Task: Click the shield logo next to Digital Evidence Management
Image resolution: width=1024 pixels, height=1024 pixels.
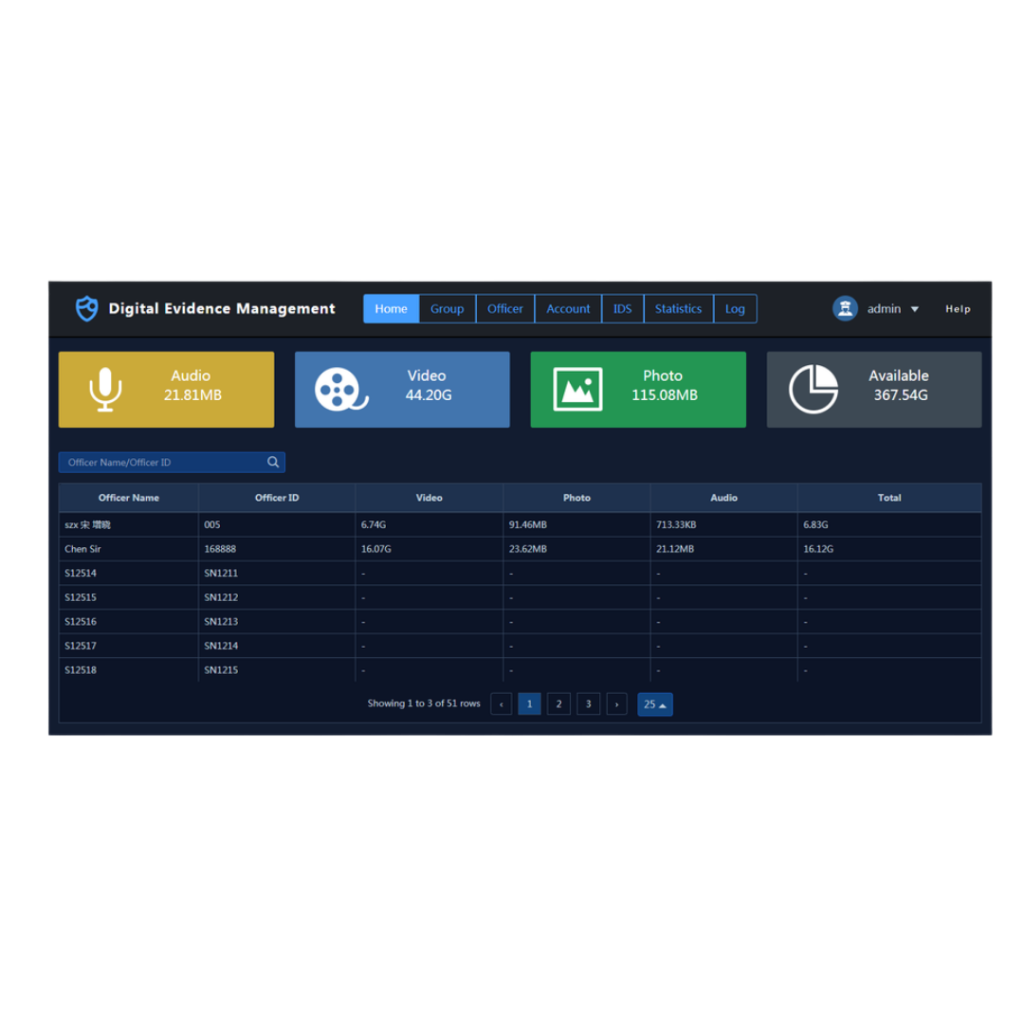Action: point(86,309)
